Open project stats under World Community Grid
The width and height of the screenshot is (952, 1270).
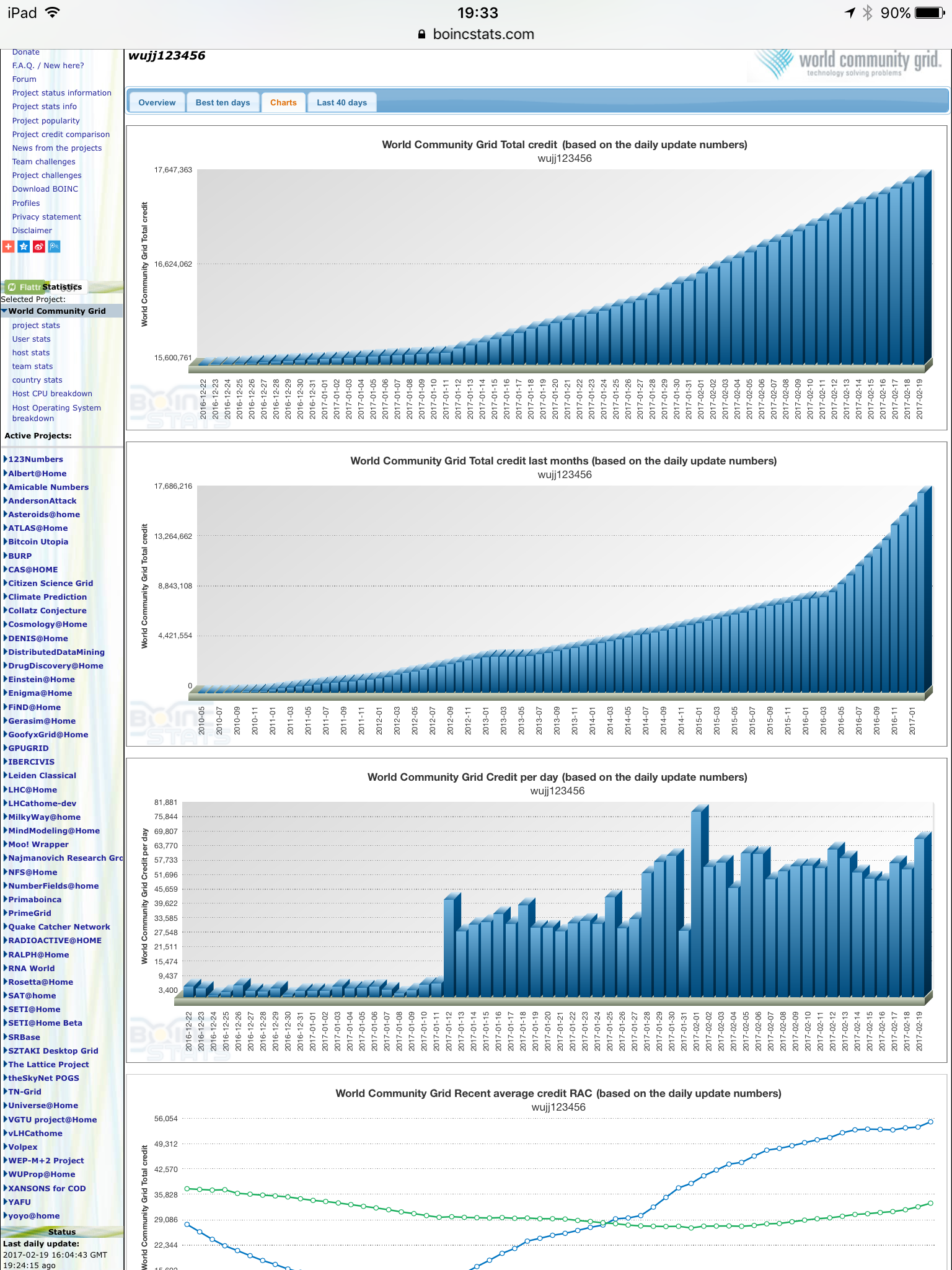[x=36, y=325]
